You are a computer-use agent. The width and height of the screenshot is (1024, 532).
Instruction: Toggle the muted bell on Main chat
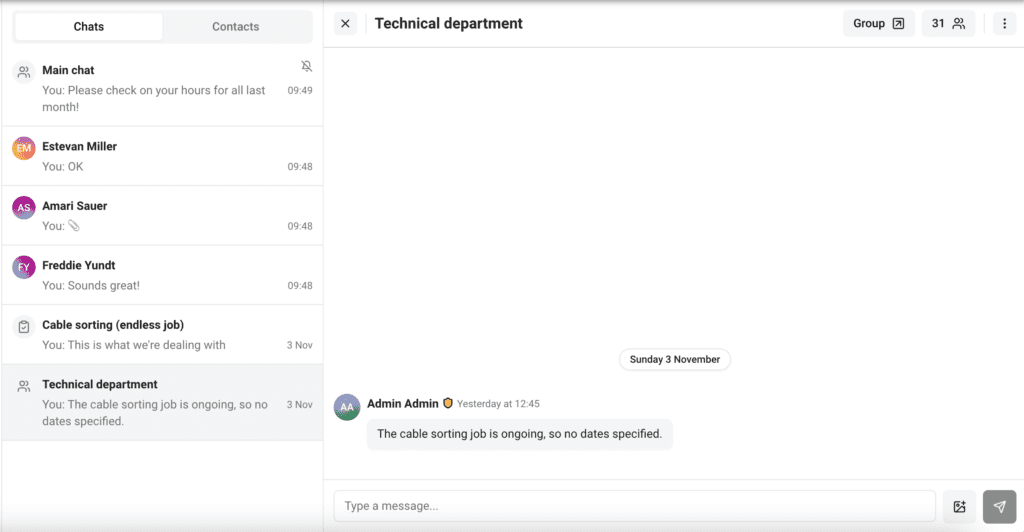[x=306, y=66]
